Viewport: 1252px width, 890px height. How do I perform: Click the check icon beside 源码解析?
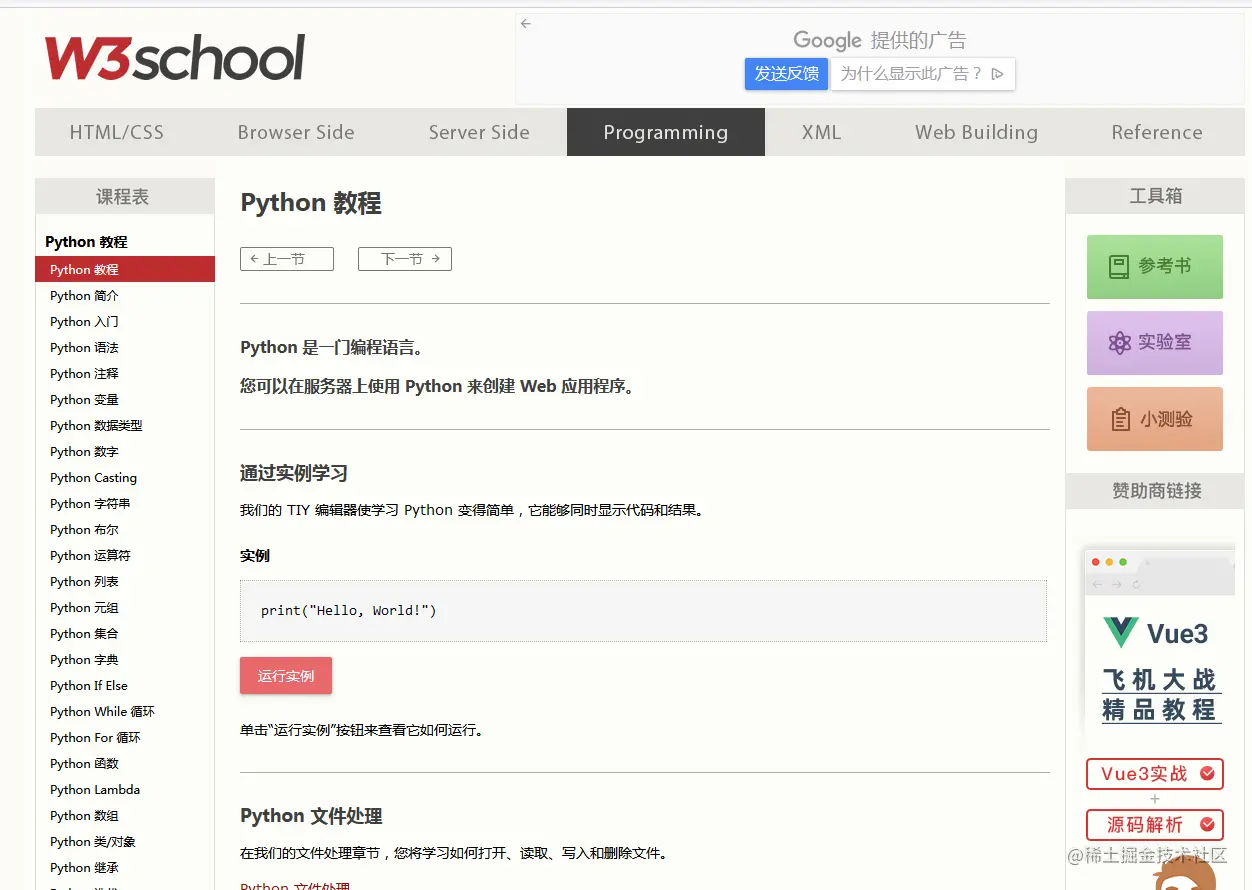[1207, 825]
